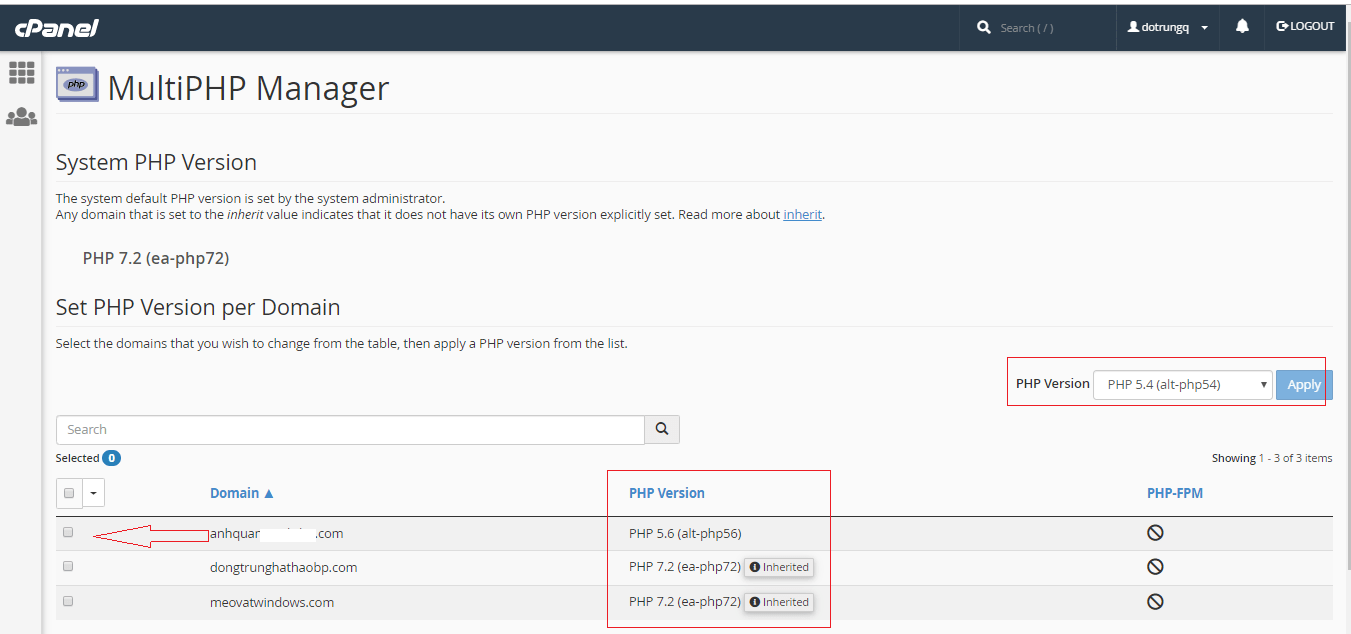Click the LOGOUT button
The width and height of the screenshot is (1351, 634).
(1305, 27)
